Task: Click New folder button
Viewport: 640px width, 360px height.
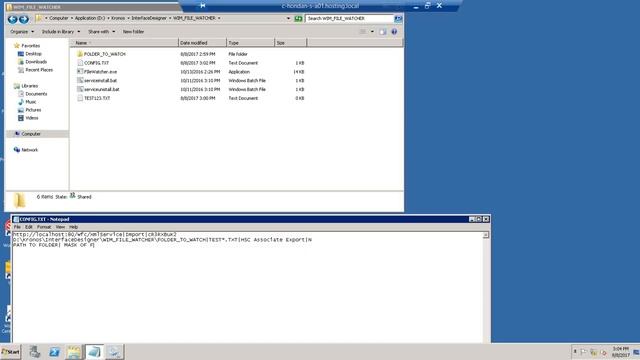Action: click(133, 31)
